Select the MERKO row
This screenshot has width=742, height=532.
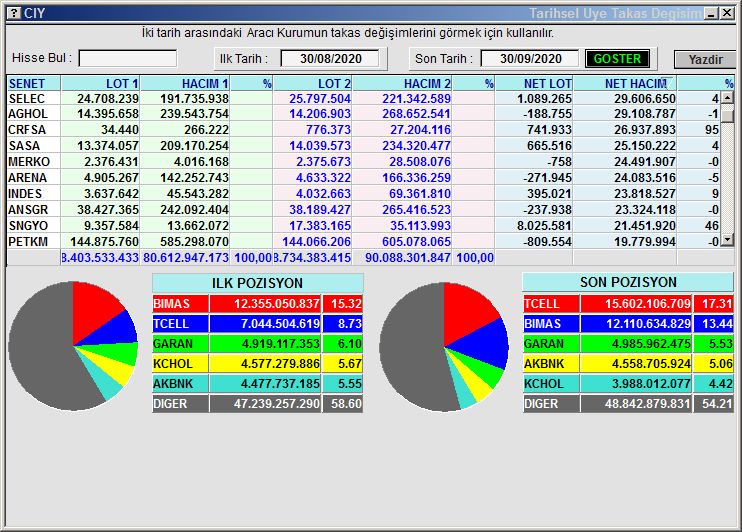(363, 161)
